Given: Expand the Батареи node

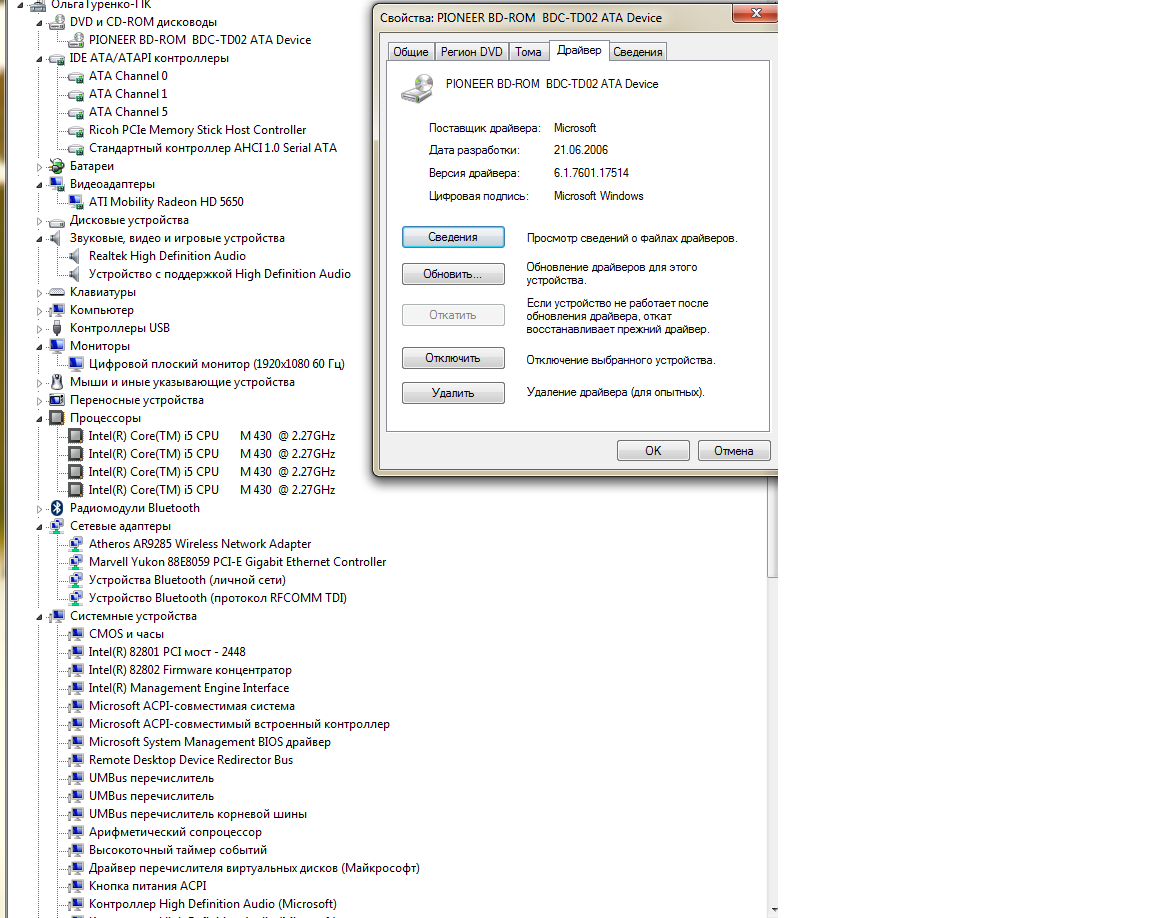Looking at the screenshot, I should coord(40,167).
